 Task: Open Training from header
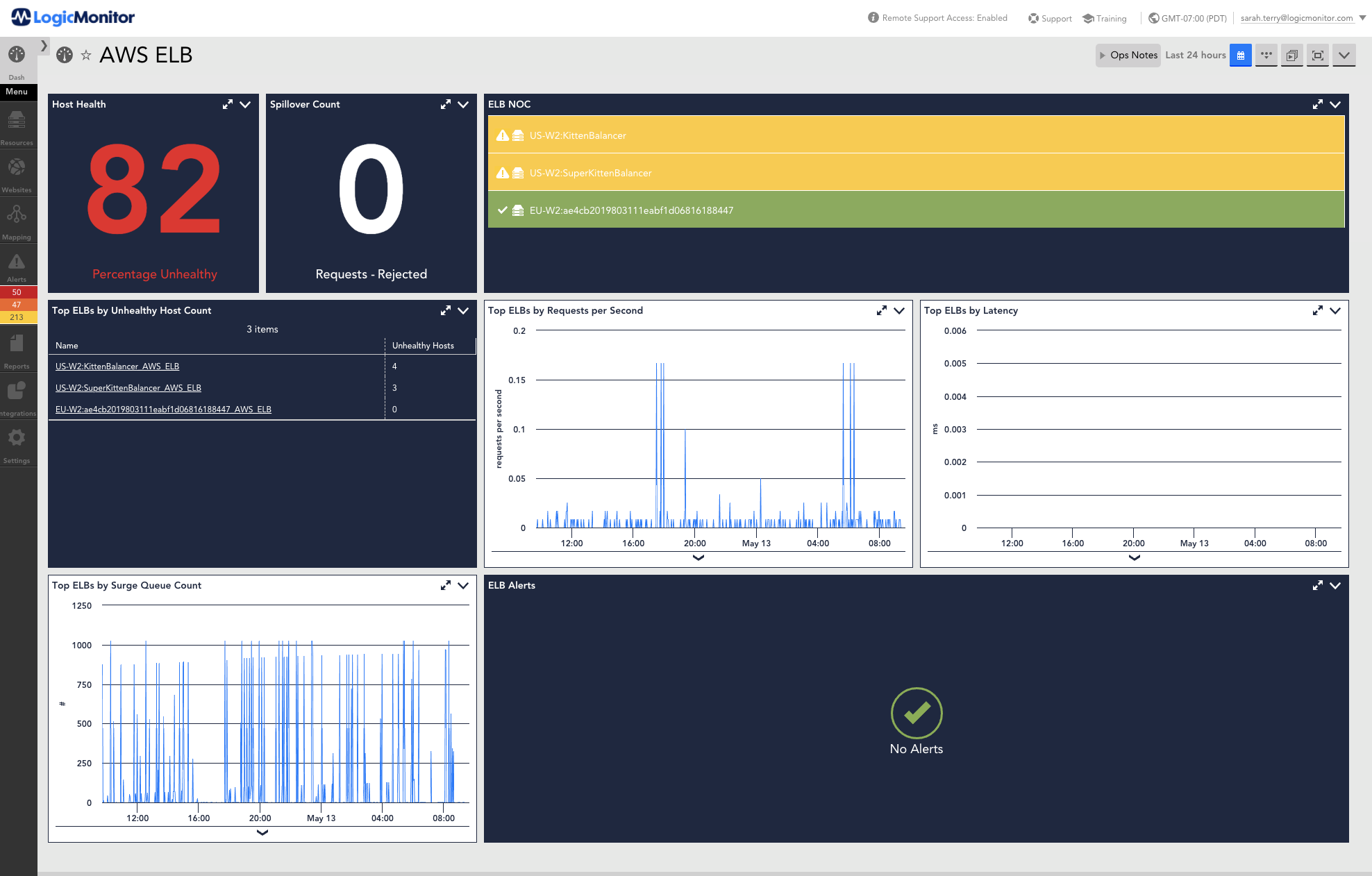coord(1105,18)
